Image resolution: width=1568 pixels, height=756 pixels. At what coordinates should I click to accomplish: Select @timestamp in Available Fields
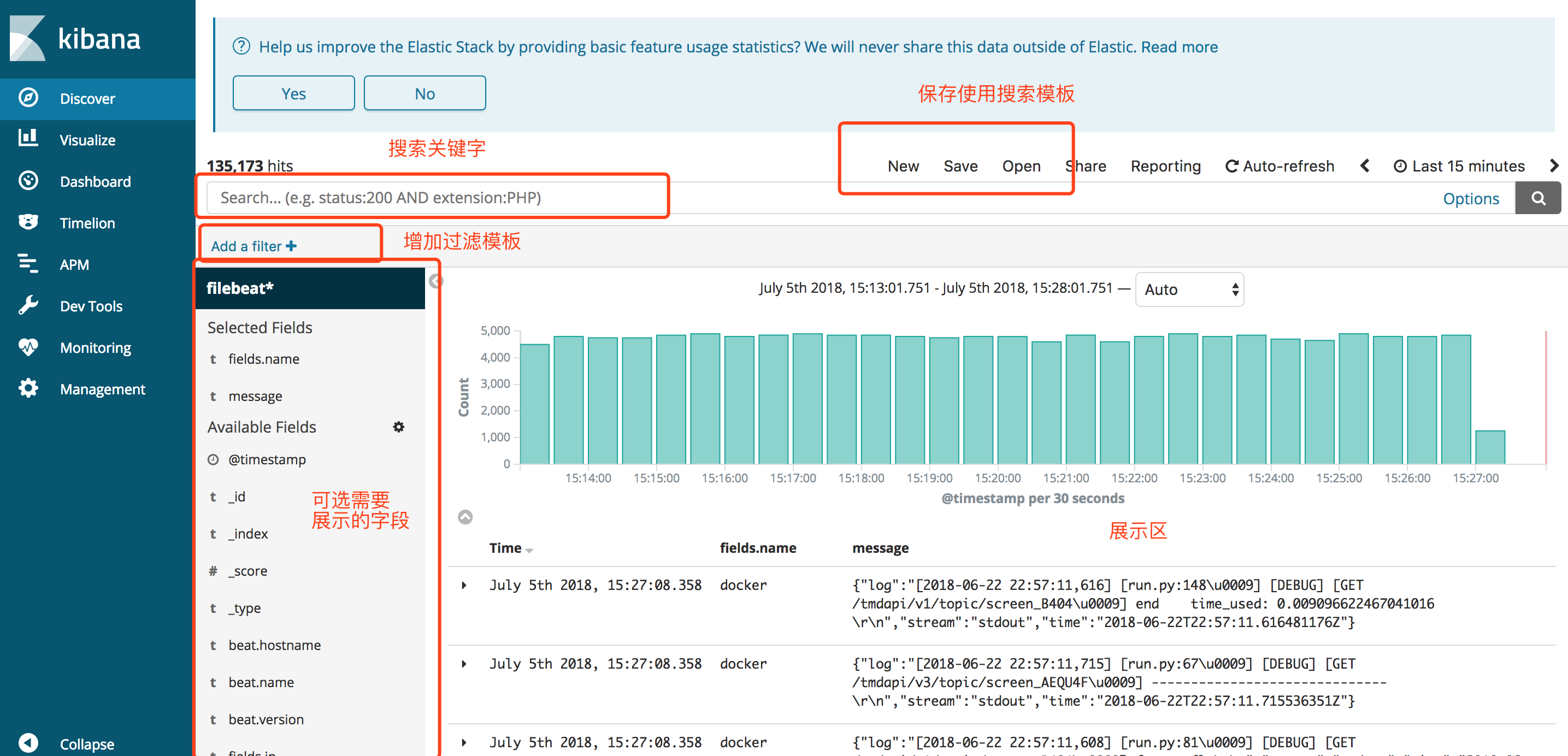(x=267, y=459)
